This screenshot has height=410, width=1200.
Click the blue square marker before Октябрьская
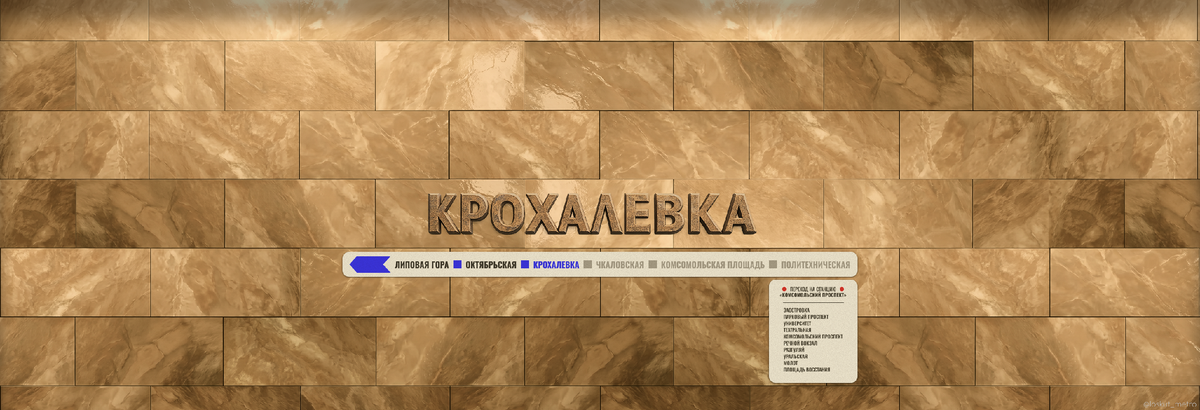(x=457, y=265)
